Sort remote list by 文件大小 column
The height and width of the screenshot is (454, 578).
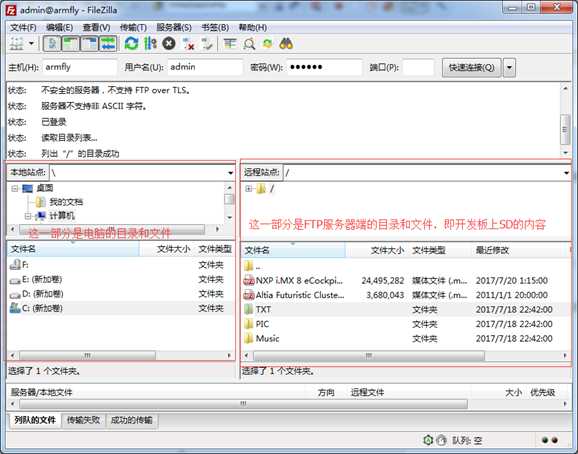click(376, 250)
